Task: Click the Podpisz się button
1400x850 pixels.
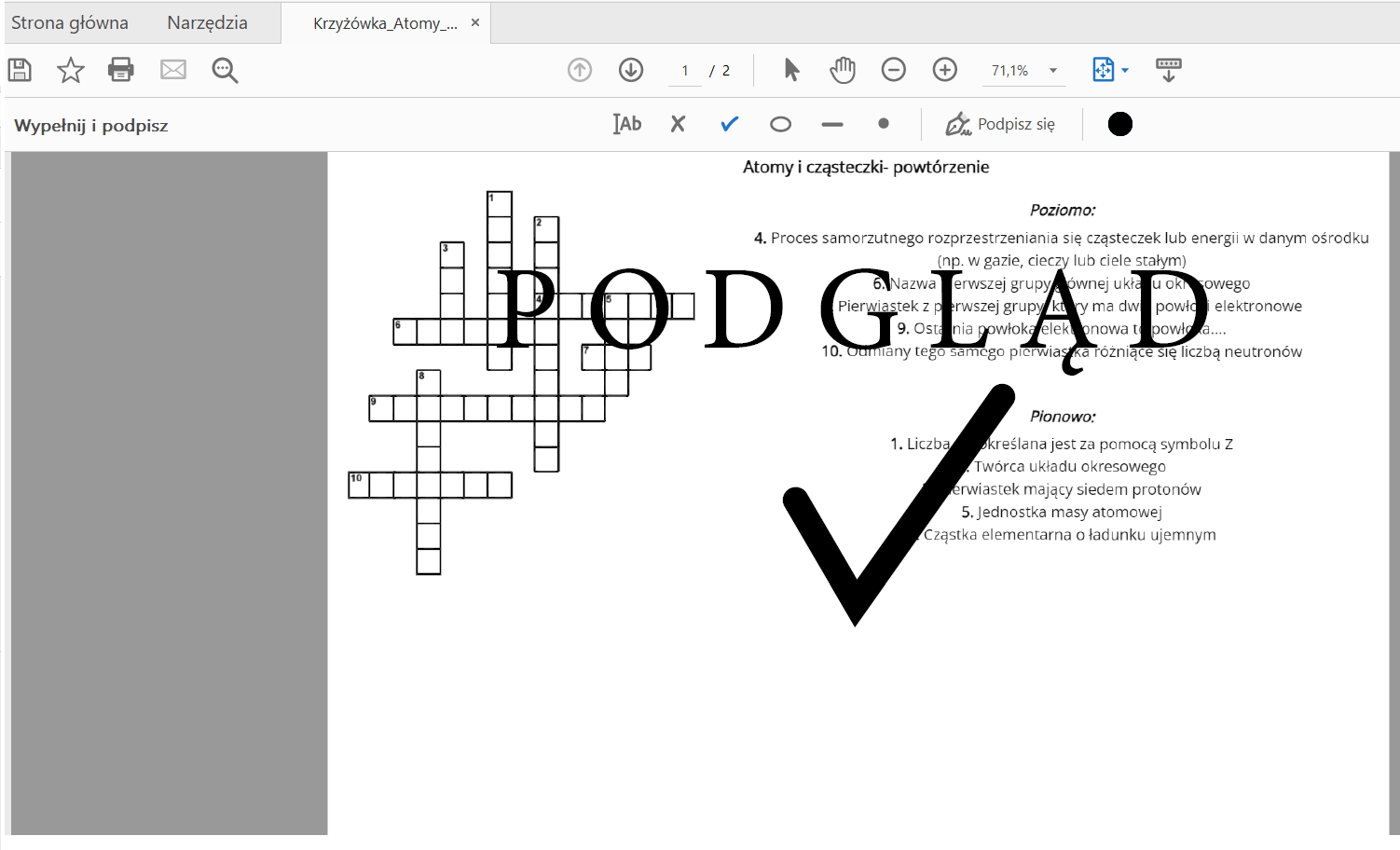Action: [1000, 124]
